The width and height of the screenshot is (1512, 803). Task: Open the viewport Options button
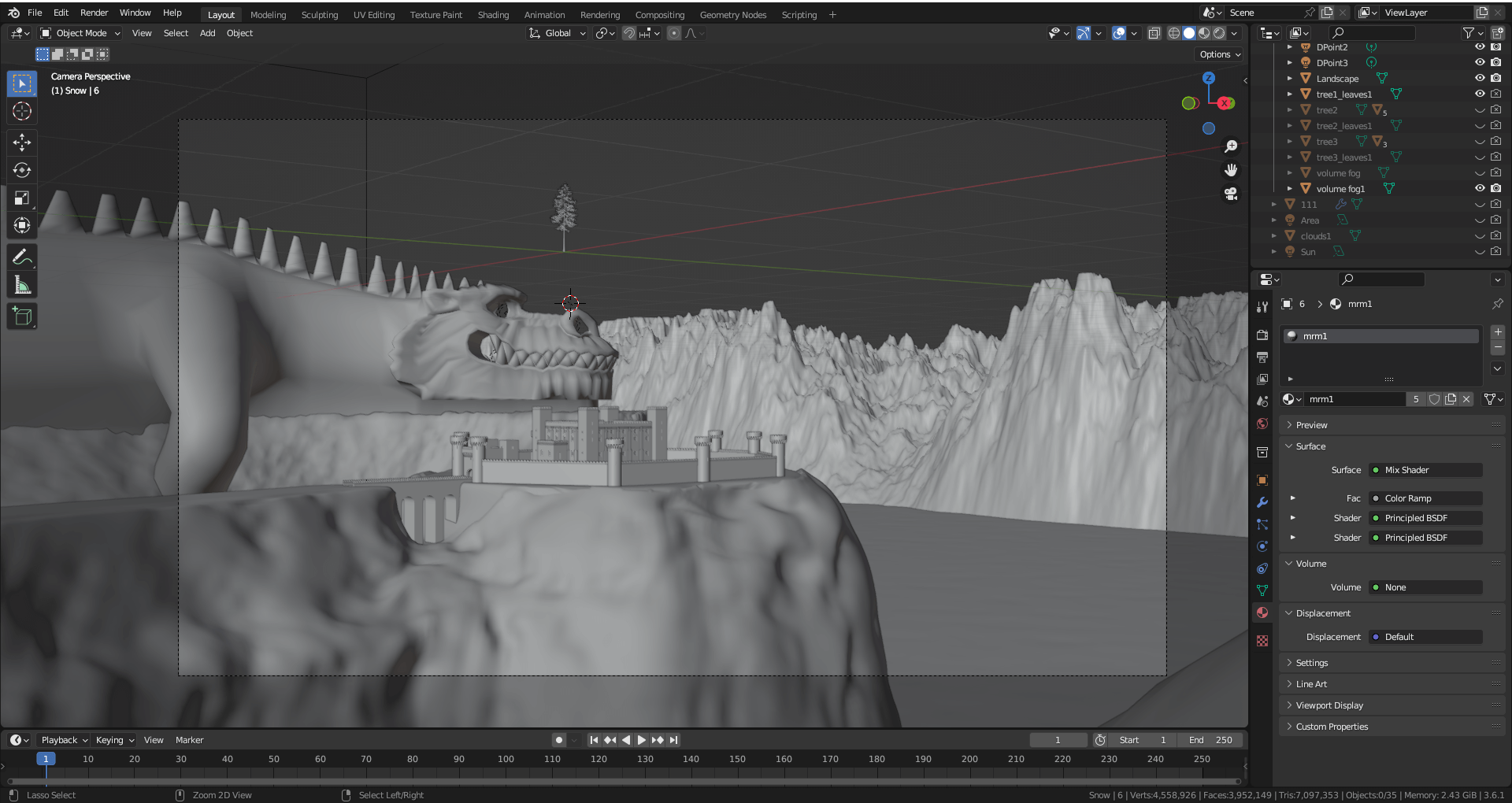pyautogui.click(x=1220, y=54)
